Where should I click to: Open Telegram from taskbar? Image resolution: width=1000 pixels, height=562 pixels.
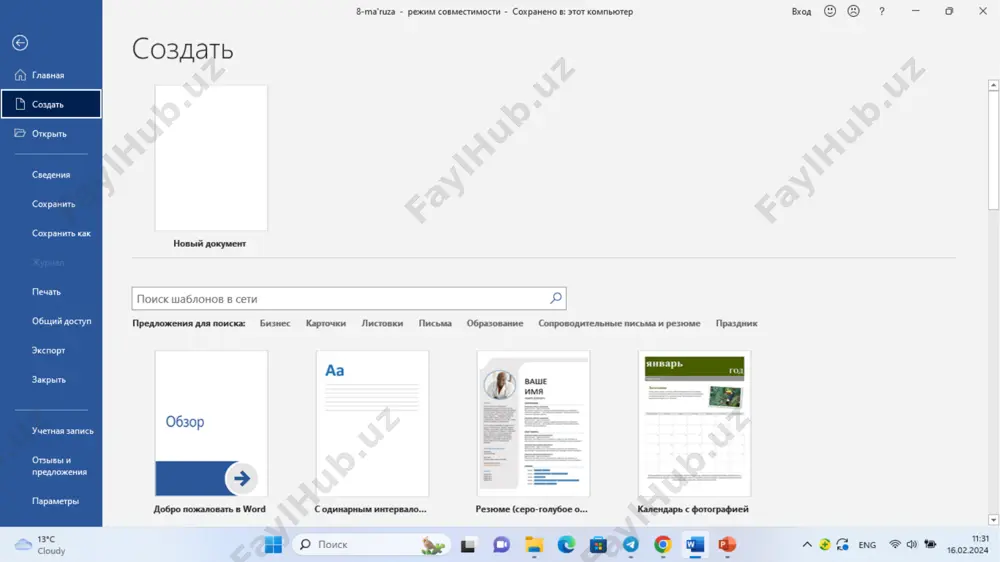point(631,545)
